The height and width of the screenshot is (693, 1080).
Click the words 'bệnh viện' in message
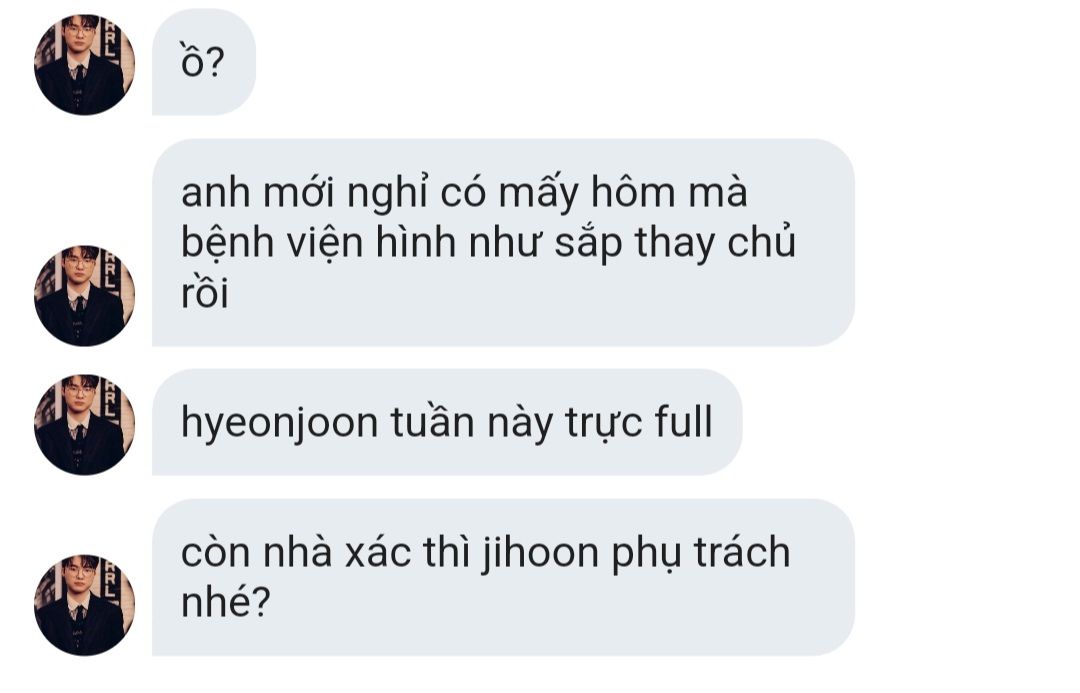click(272, 244)
